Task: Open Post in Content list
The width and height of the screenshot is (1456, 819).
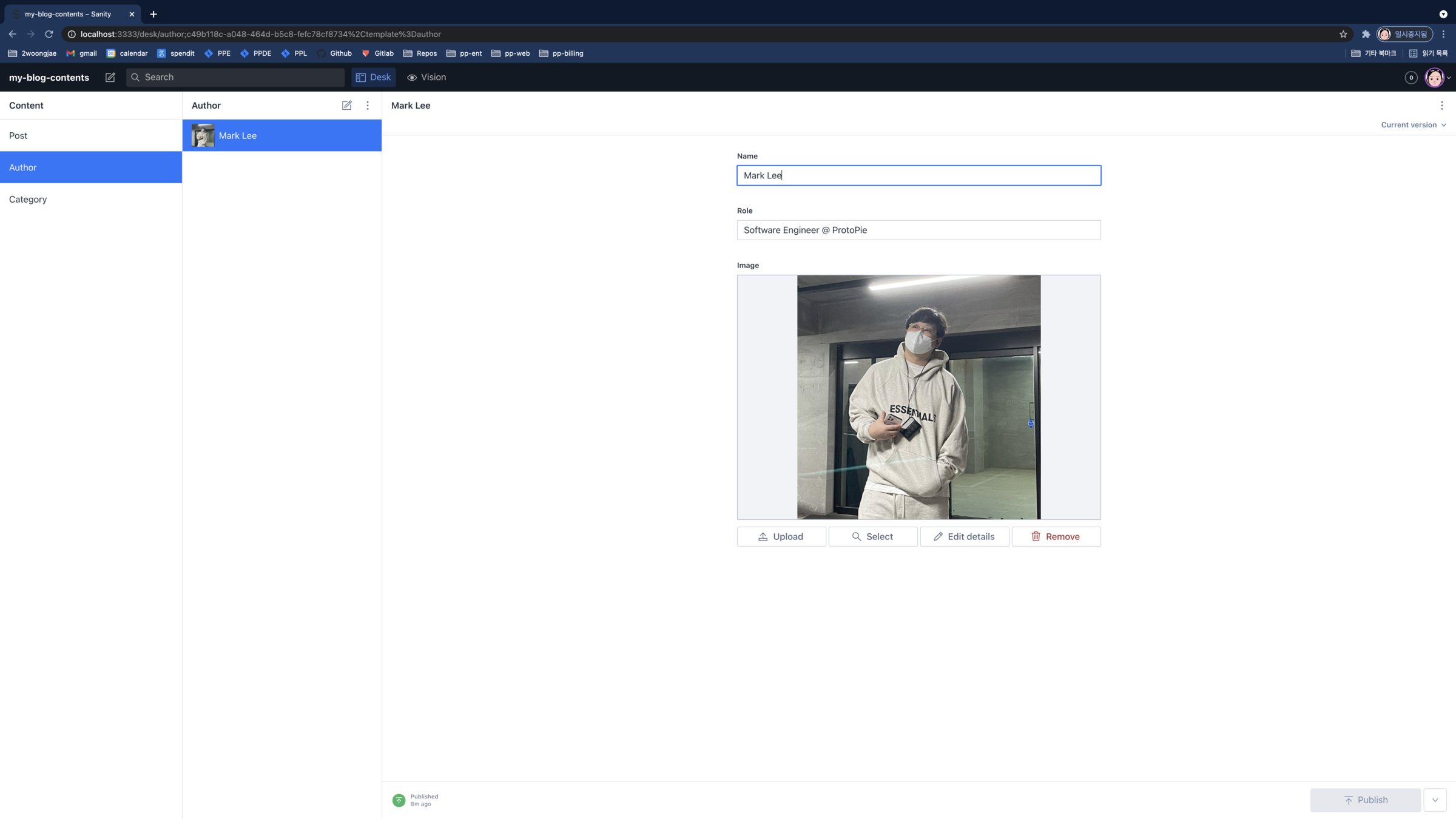Action: pos(18,135)
